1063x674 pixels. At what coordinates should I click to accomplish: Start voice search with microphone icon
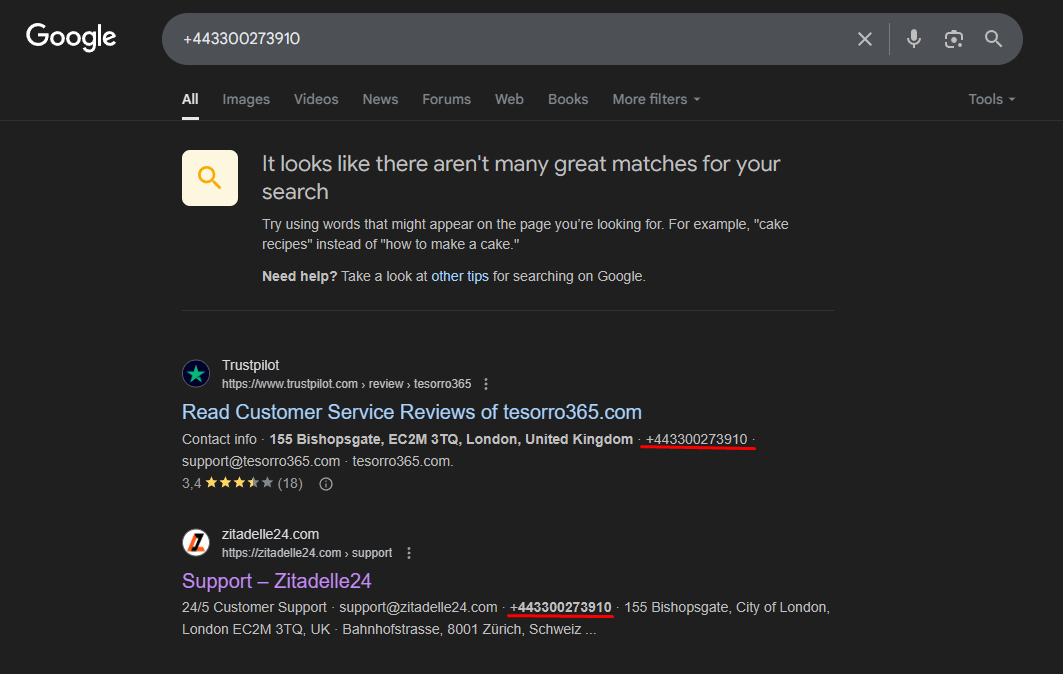click(913, 39)
